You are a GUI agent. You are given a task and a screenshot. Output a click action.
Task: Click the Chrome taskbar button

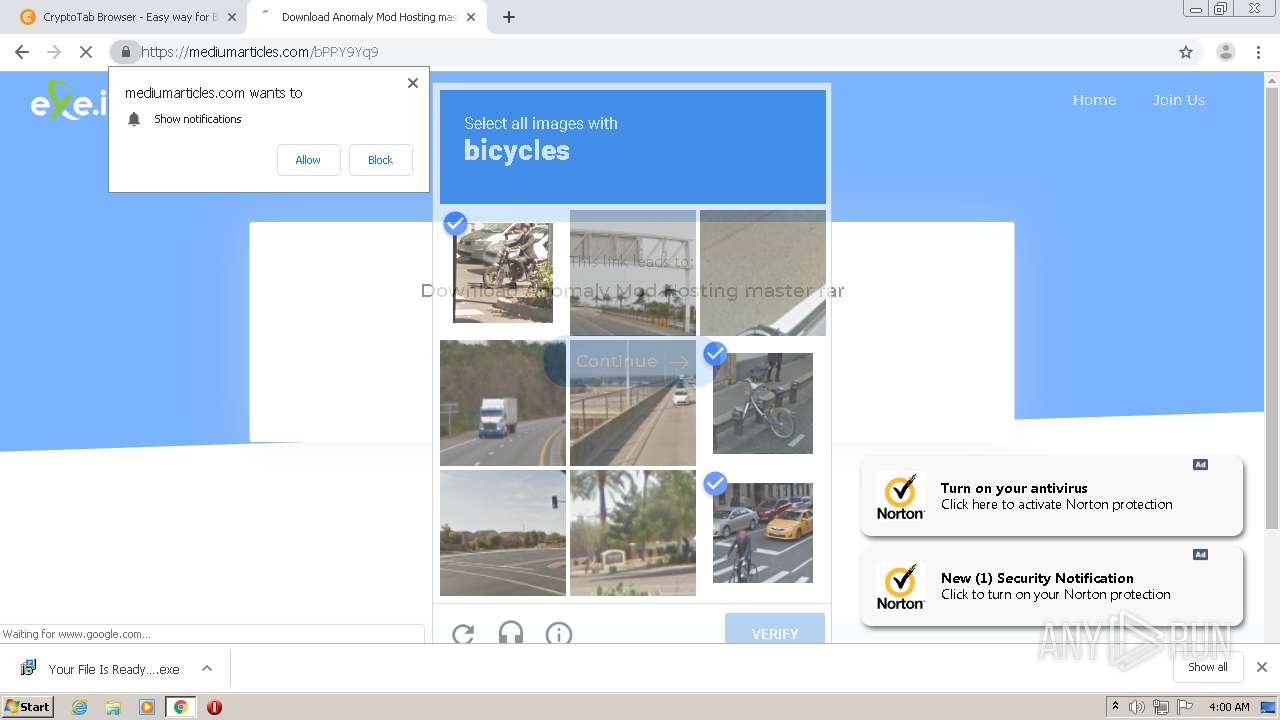click(x=180, y=707)
